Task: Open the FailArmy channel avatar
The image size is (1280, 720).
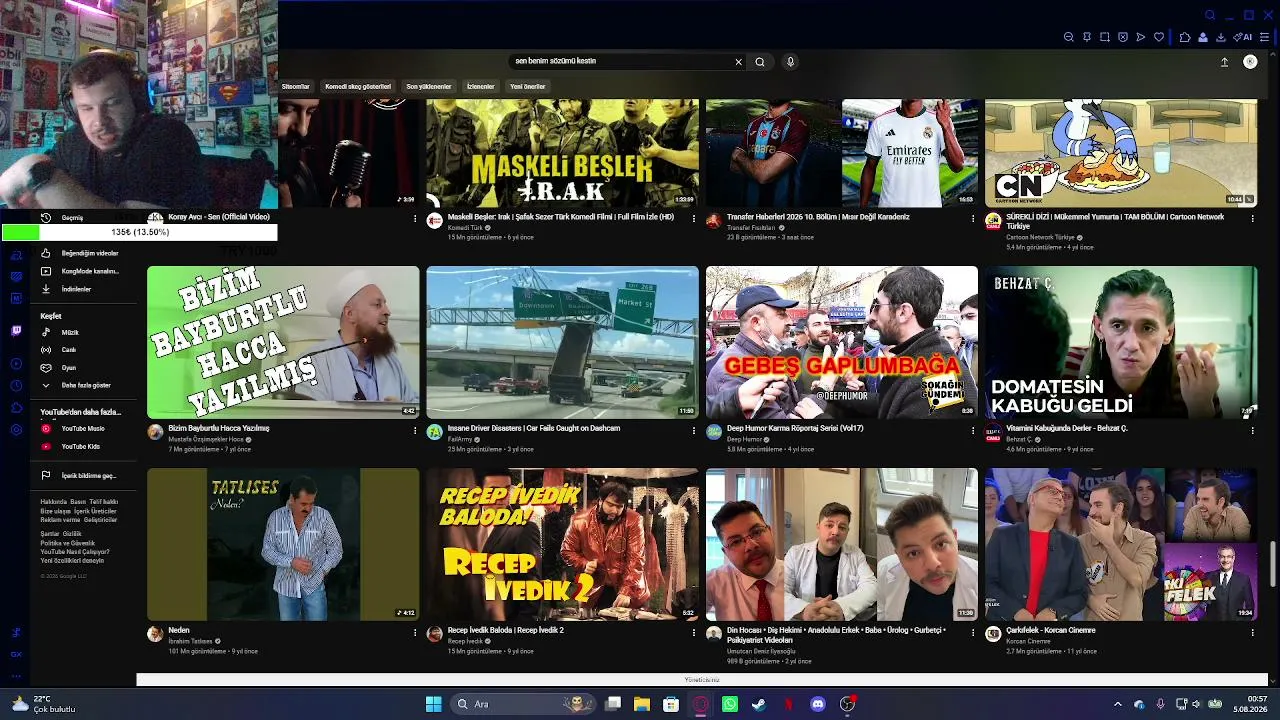Action: click(x=435, y=432)
